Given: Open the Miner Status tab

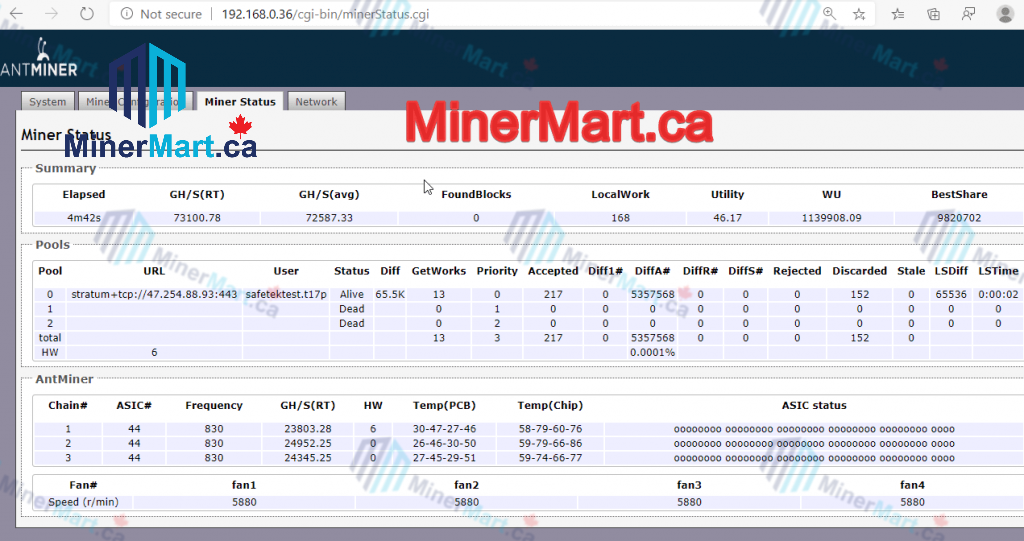Looking at the screenshot, I should (240, 102).
